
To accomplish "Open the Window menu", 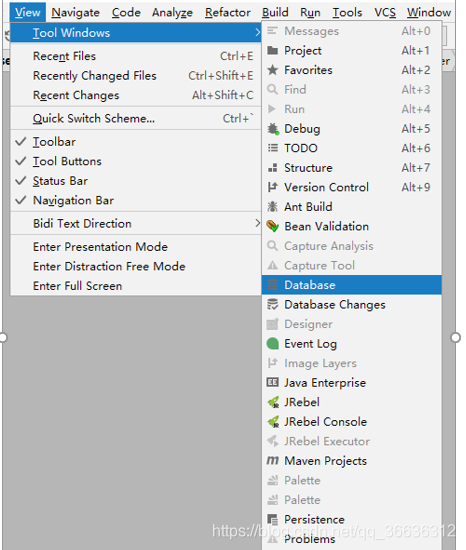I will coord(429,13).
